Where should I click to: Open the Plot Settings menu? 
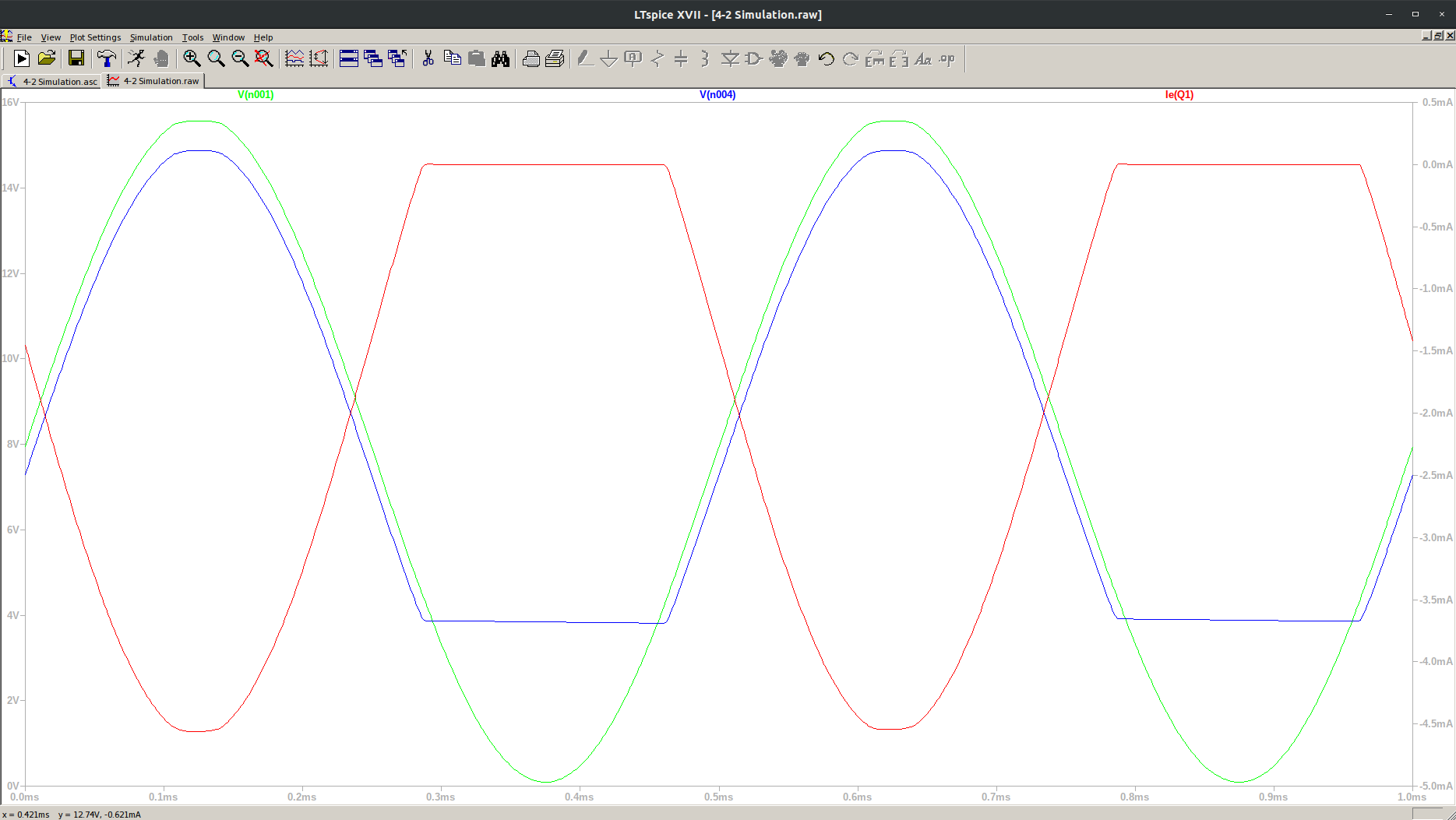pyautogui.click(x=95, y=37)
